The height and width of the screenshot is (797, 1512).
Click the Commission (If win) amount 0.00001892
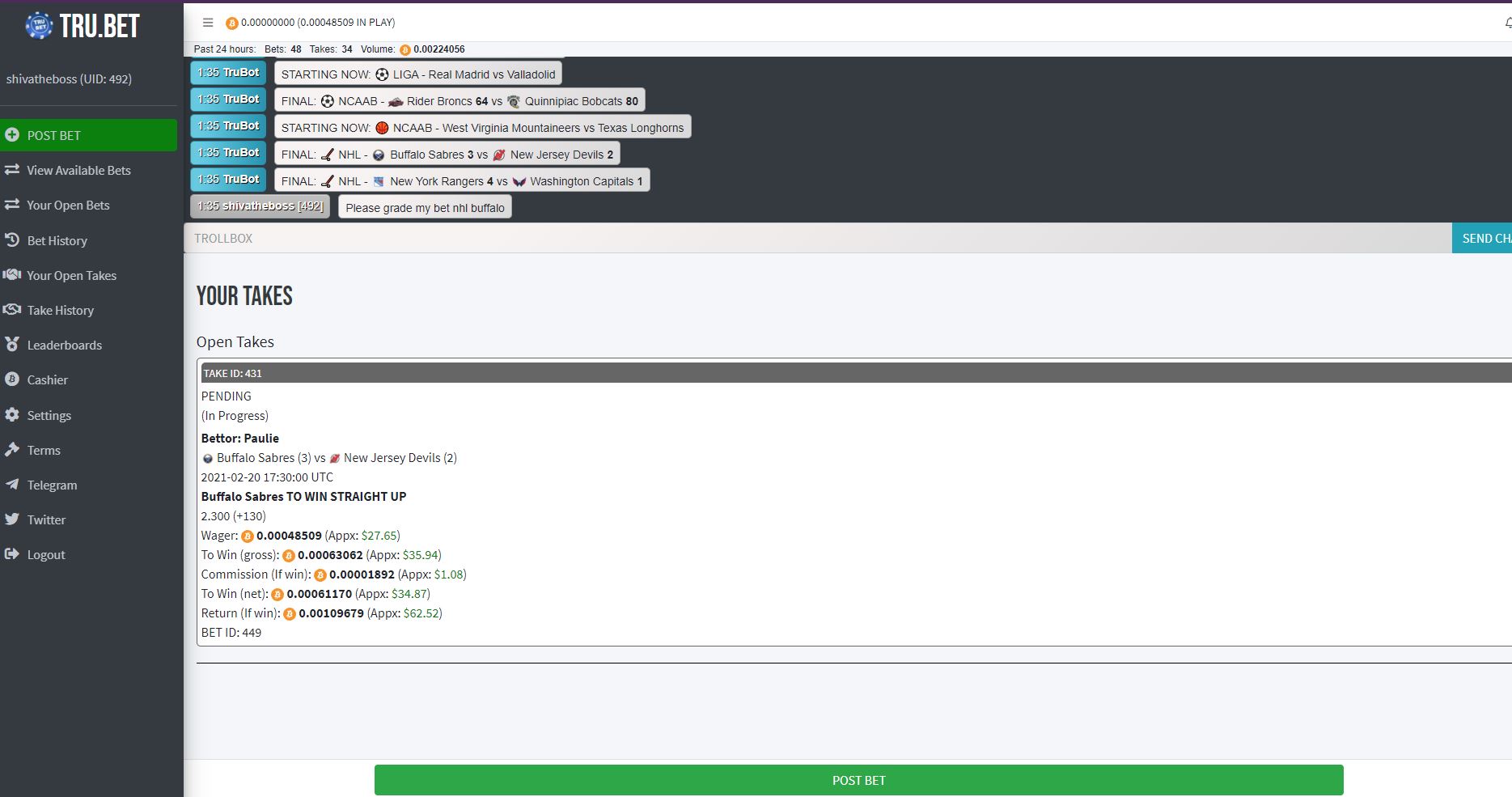point(362,574)
